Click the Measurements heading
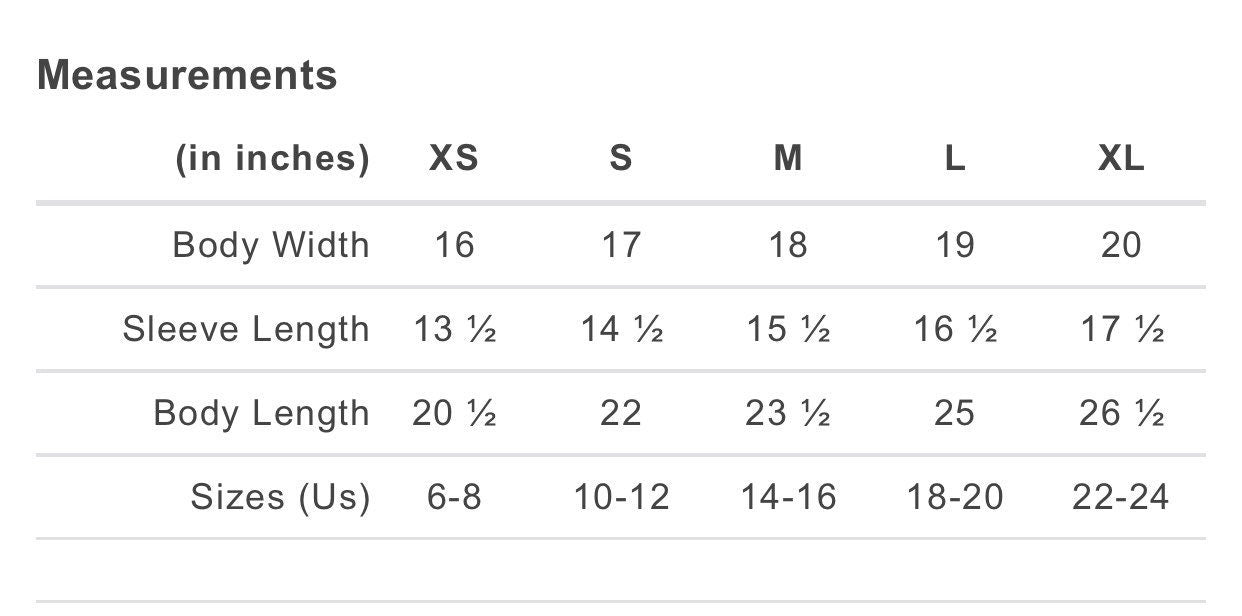 pos(187,75)
